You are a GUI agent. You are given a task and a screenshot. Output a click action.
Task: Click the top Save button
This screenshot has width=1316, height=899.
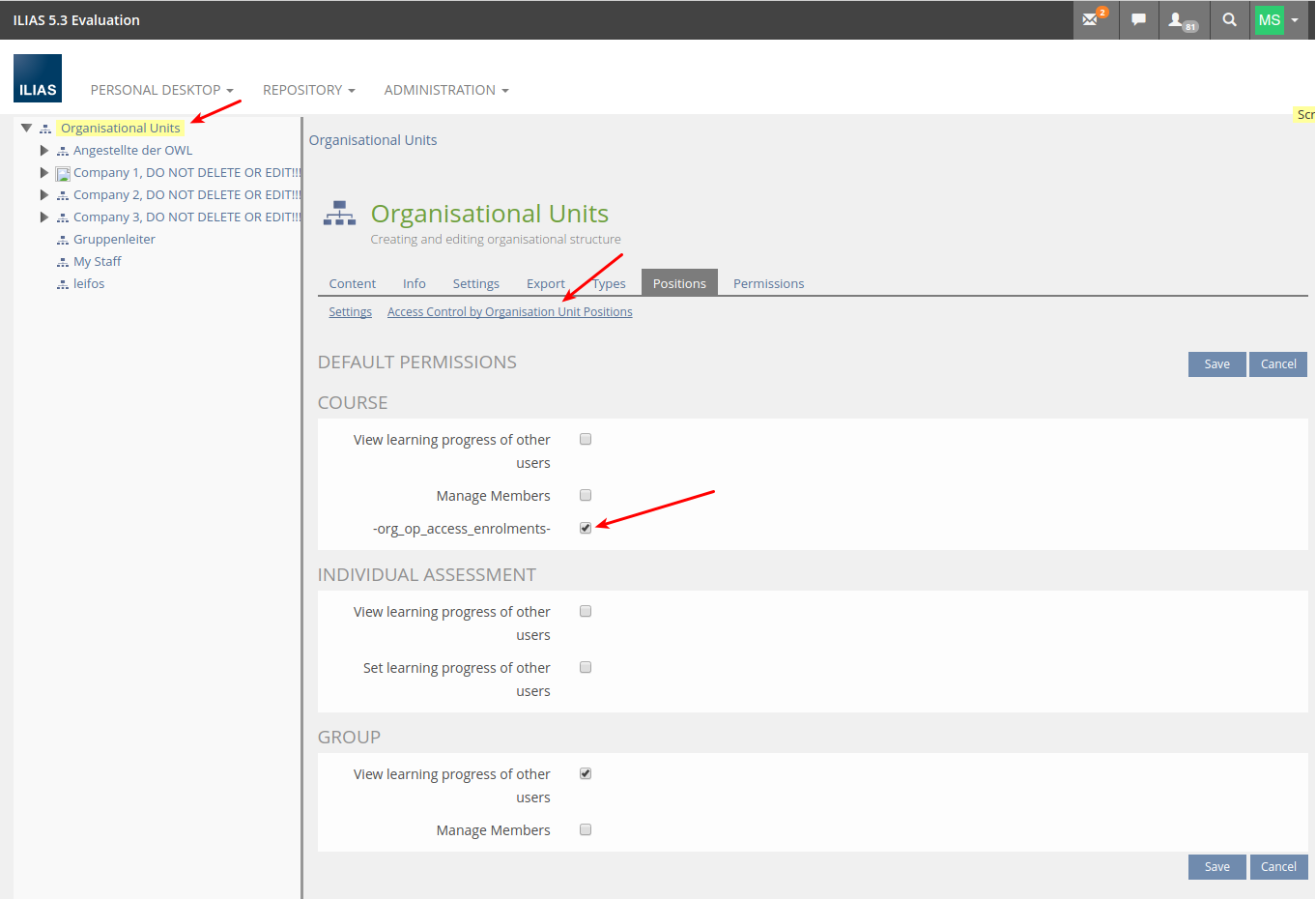click(x=1216, y=364)
